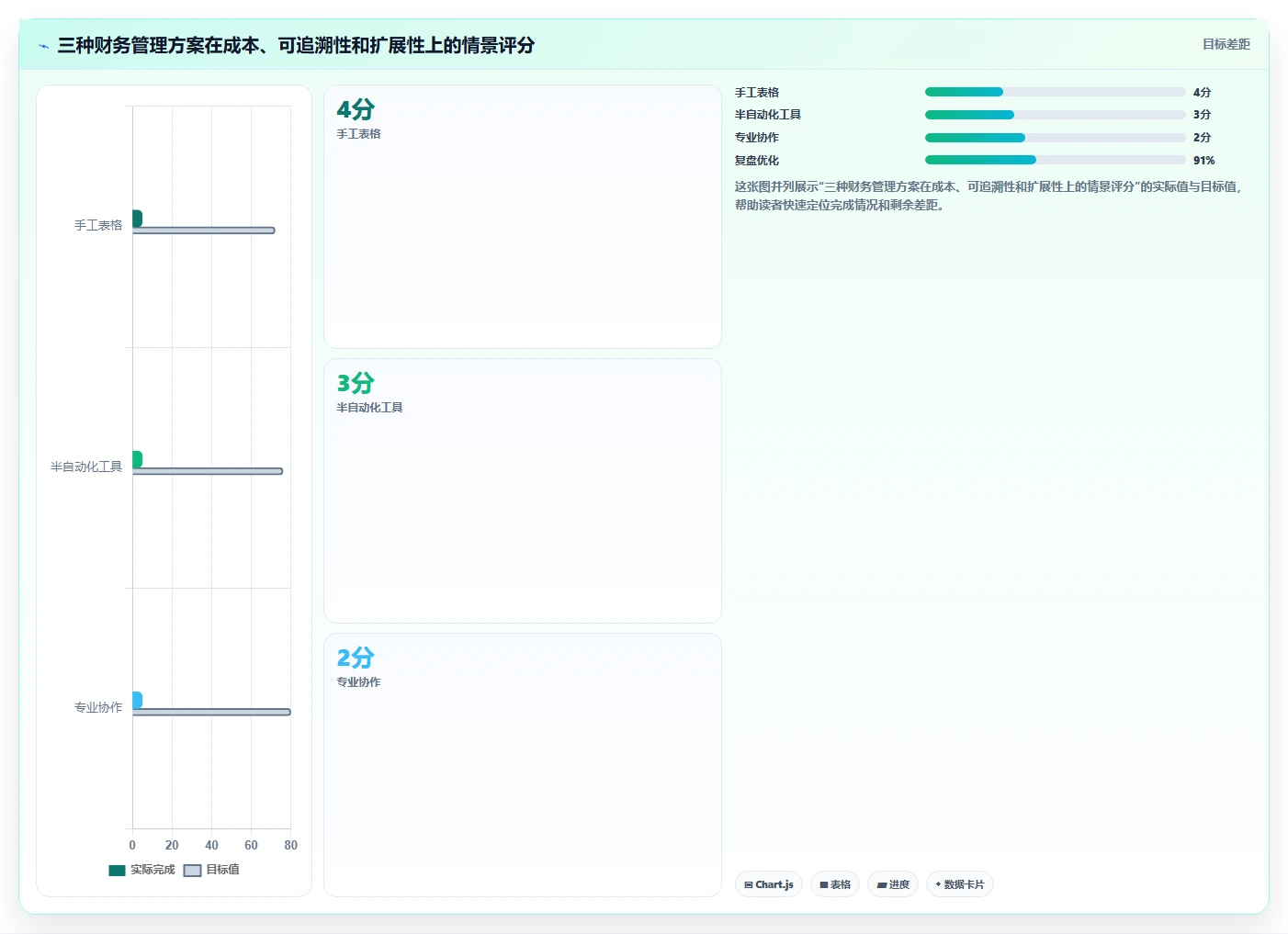Click the blue icon beside the dashboard title

pos(43,46)
